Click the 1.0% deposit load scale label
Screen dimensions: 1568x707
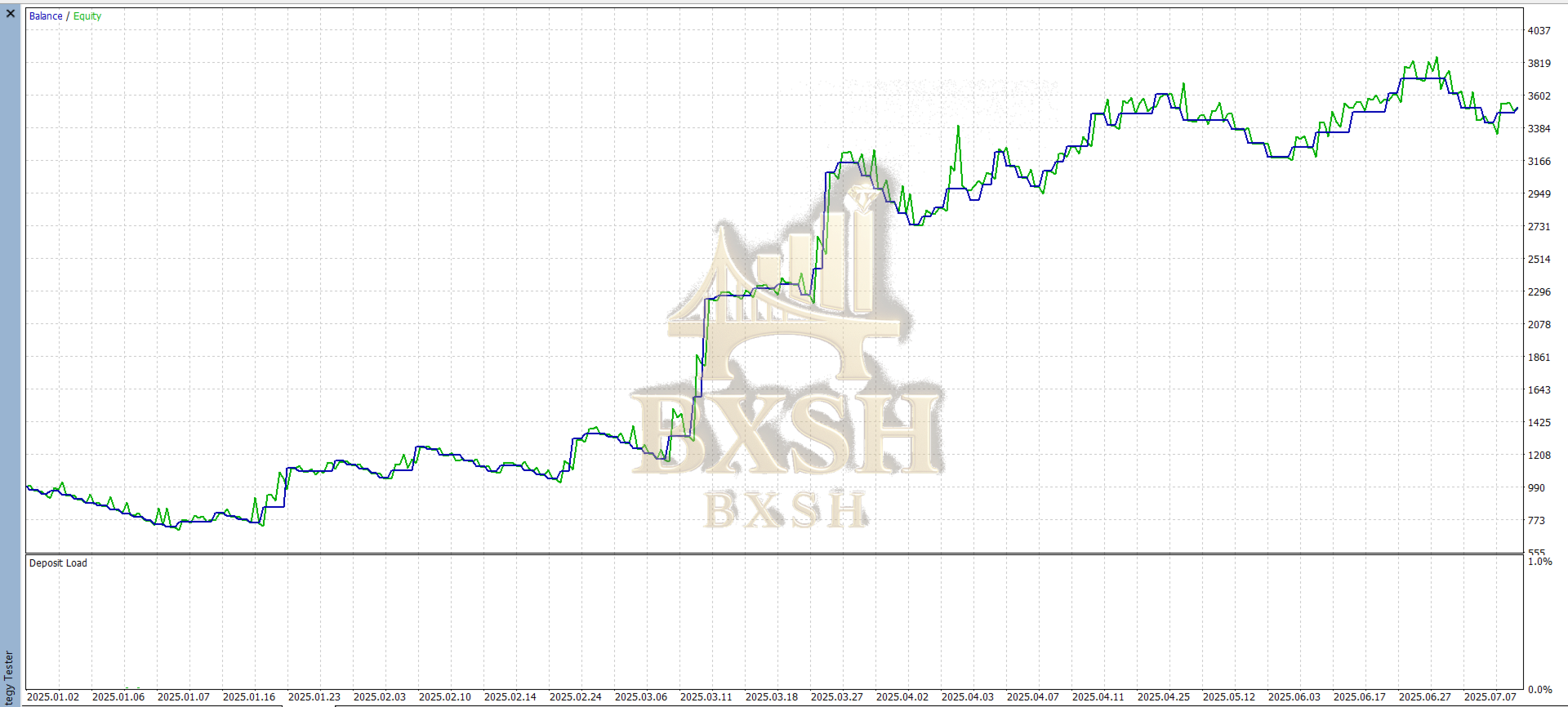click(1540, 562)
